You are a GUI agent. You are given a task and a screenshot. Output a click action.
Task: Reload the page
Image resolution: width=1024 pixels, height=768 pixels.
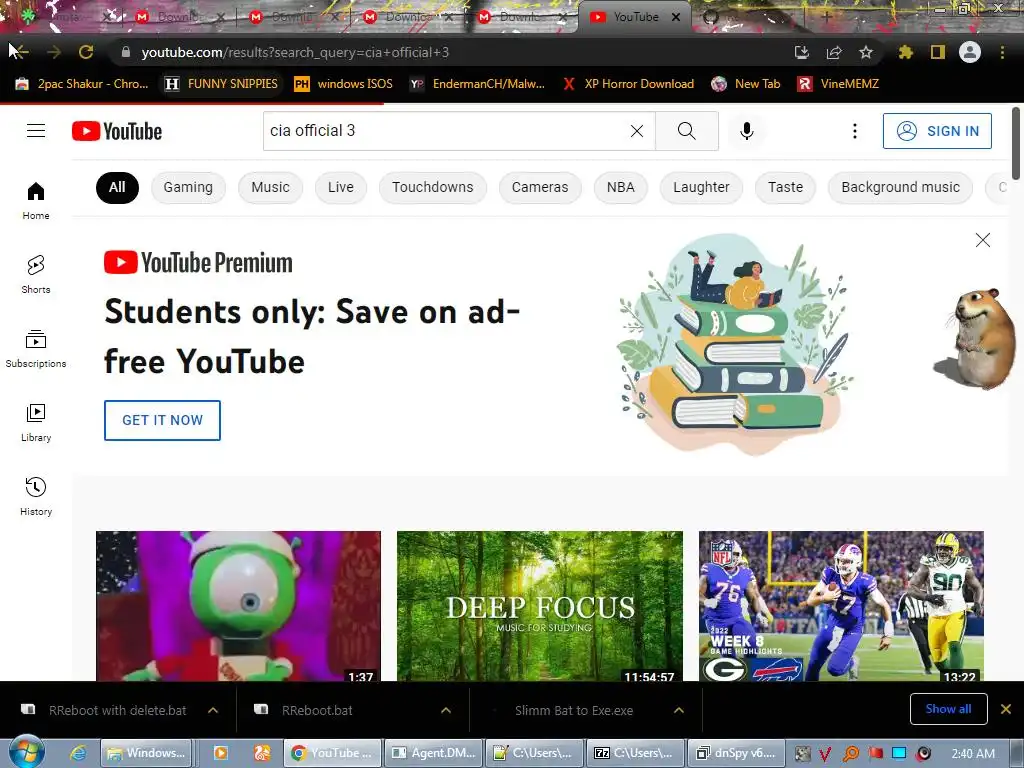[x=86, y=52]
